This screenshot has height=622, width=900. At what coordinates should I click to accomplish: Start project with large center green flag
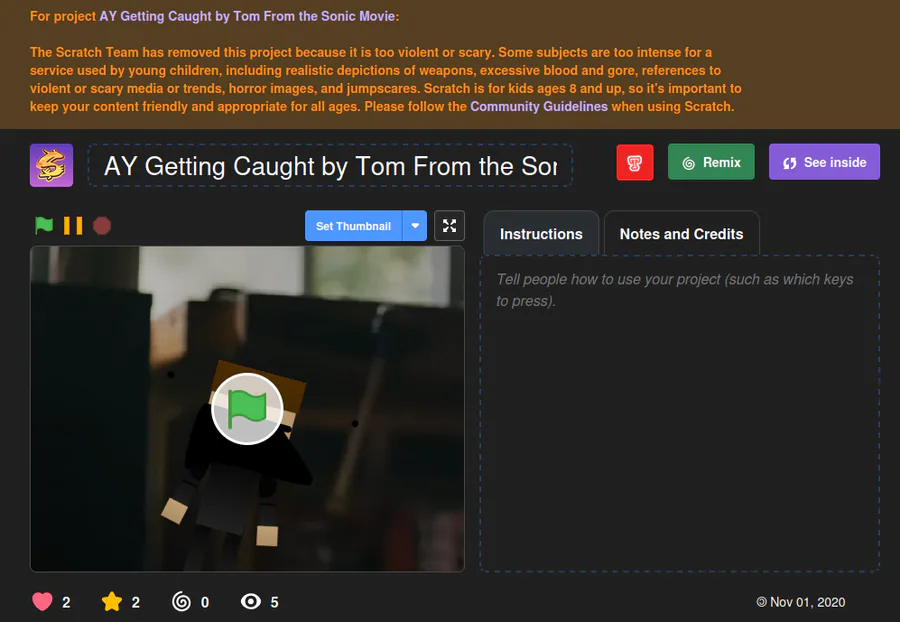pyautogui.click(x=247, y=409)
